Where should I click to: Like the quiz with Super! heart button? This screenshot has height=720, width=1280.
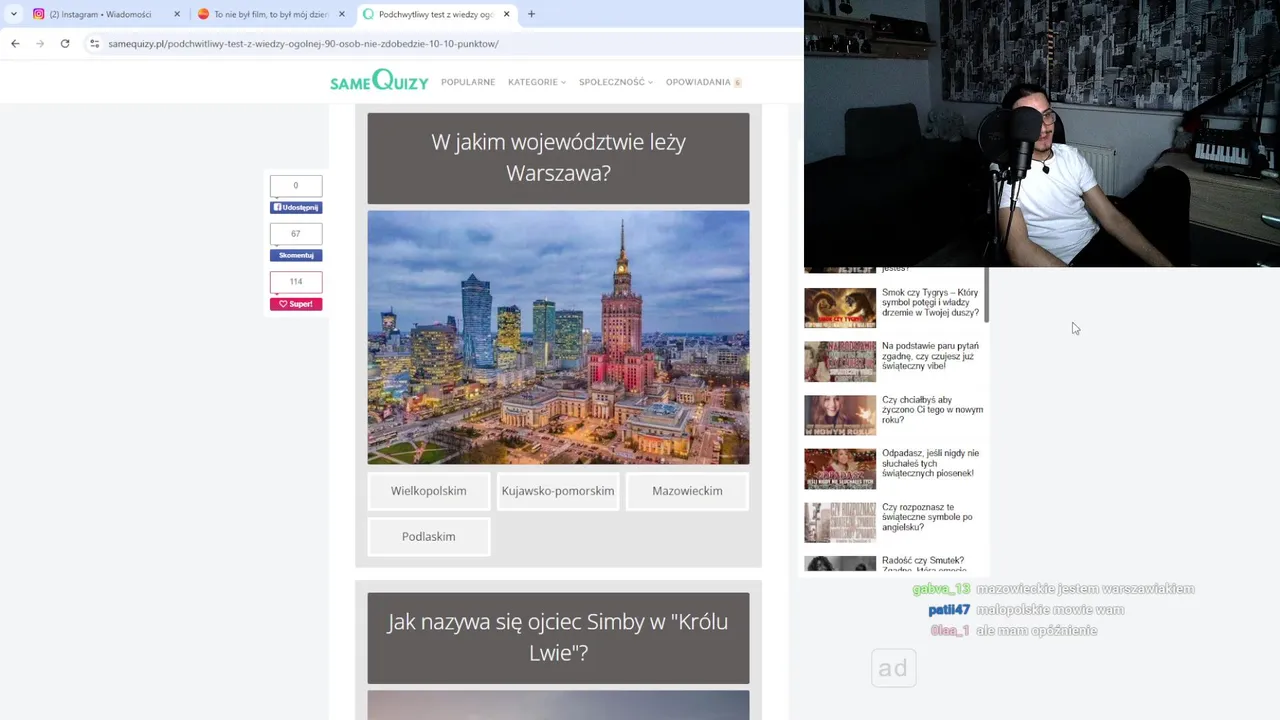296,304
